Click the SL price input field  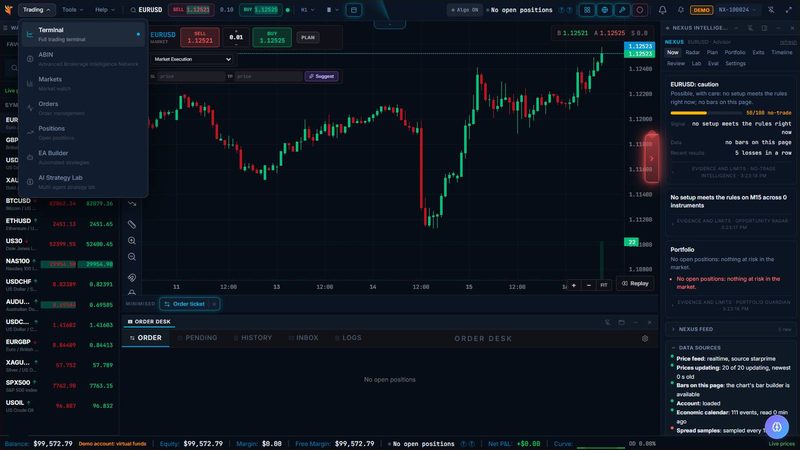(190, 76)
